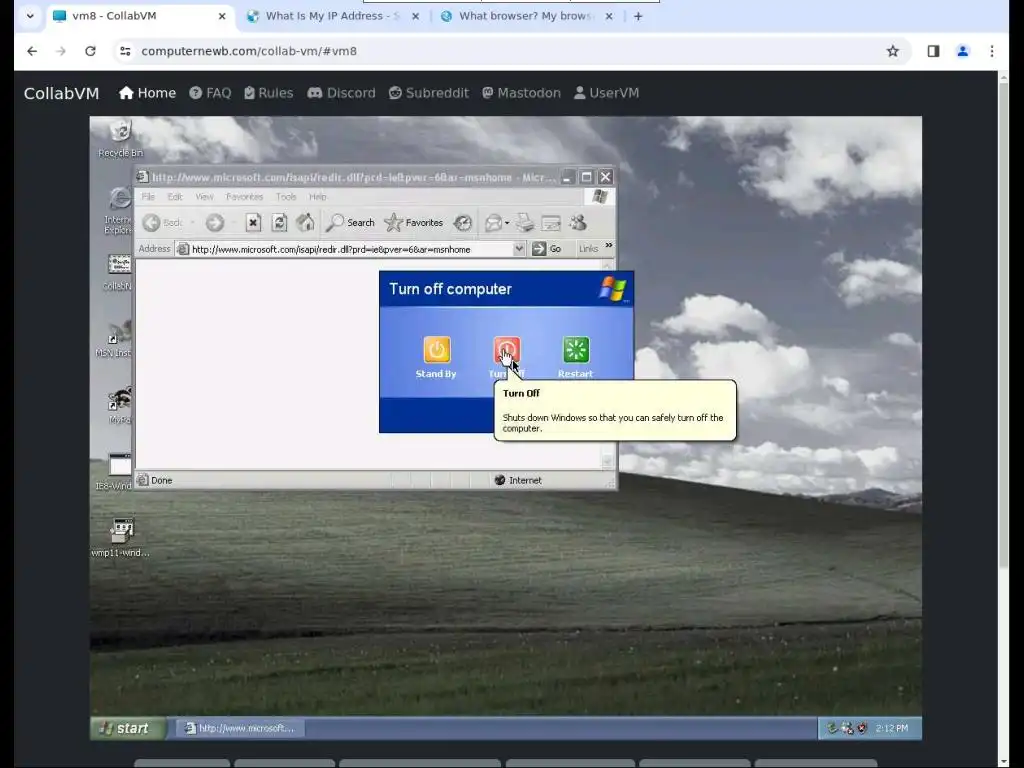Click the Refresh icon in IE toolbar

click(280, 223)
